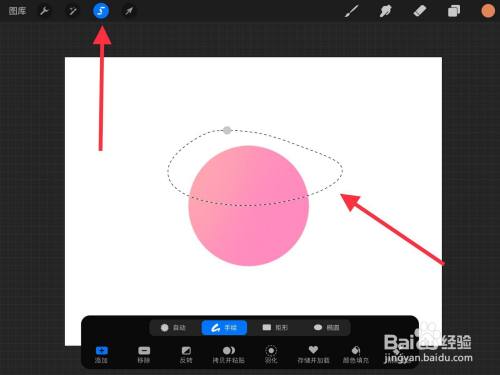Screen dimensions: 500x375
Task: Tap 反转 invert selection
Action: (x=186, y=355)
